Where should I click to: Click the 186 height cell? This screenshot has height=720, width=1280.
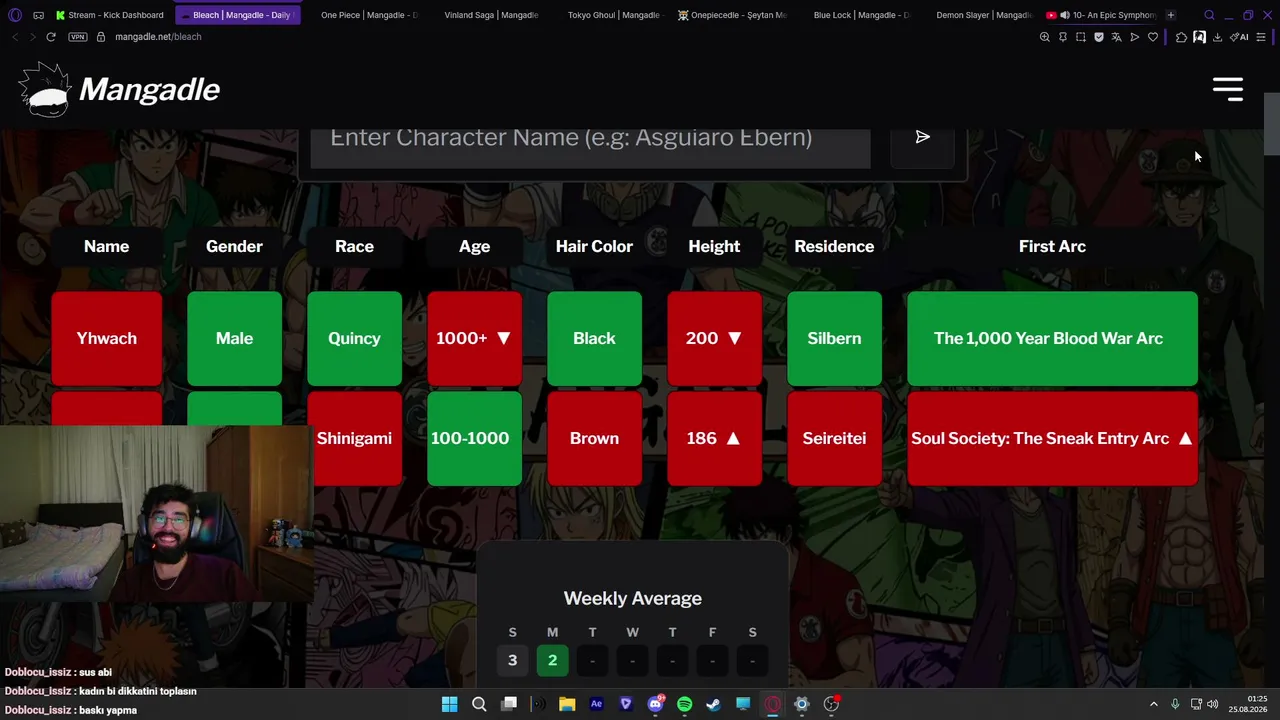tap(714, 438)
